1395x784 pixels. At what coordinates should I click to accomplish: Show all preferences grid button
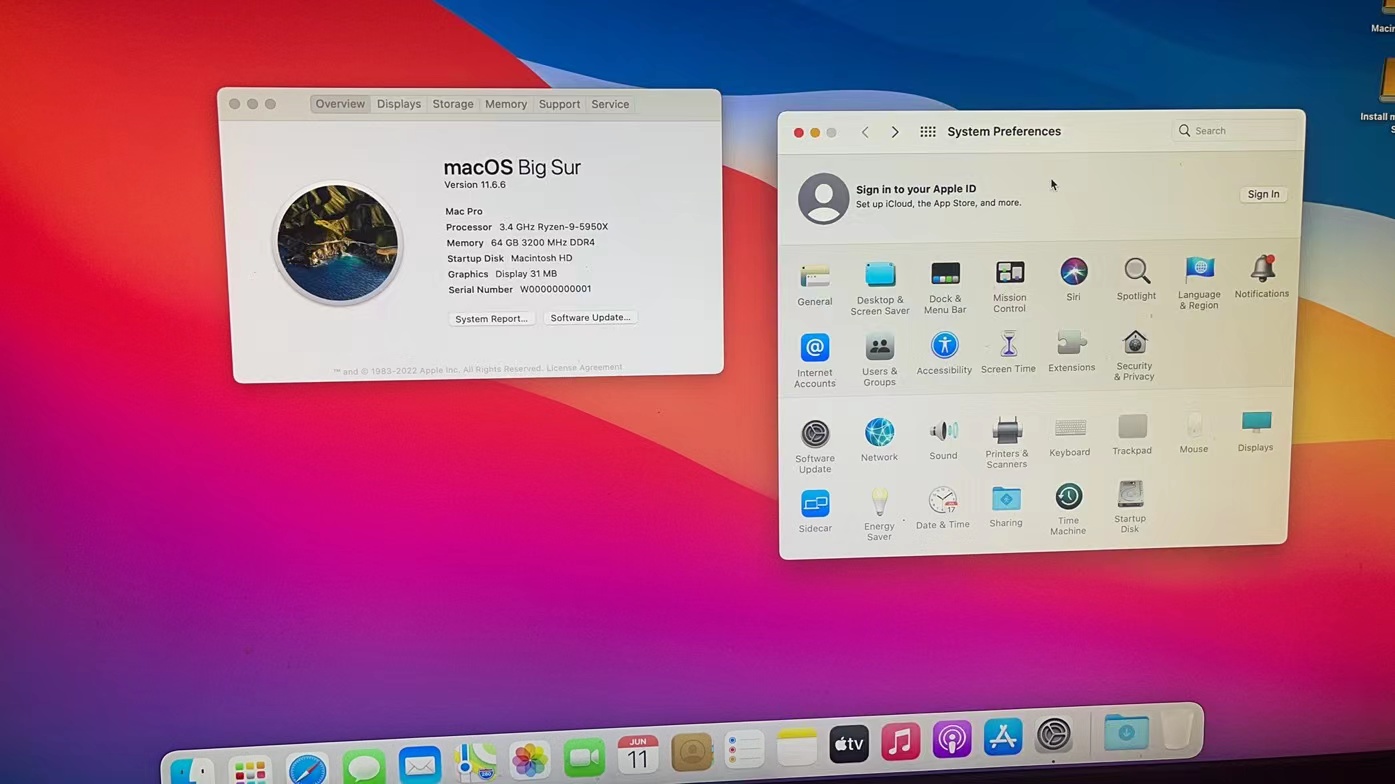coord(928,132)
